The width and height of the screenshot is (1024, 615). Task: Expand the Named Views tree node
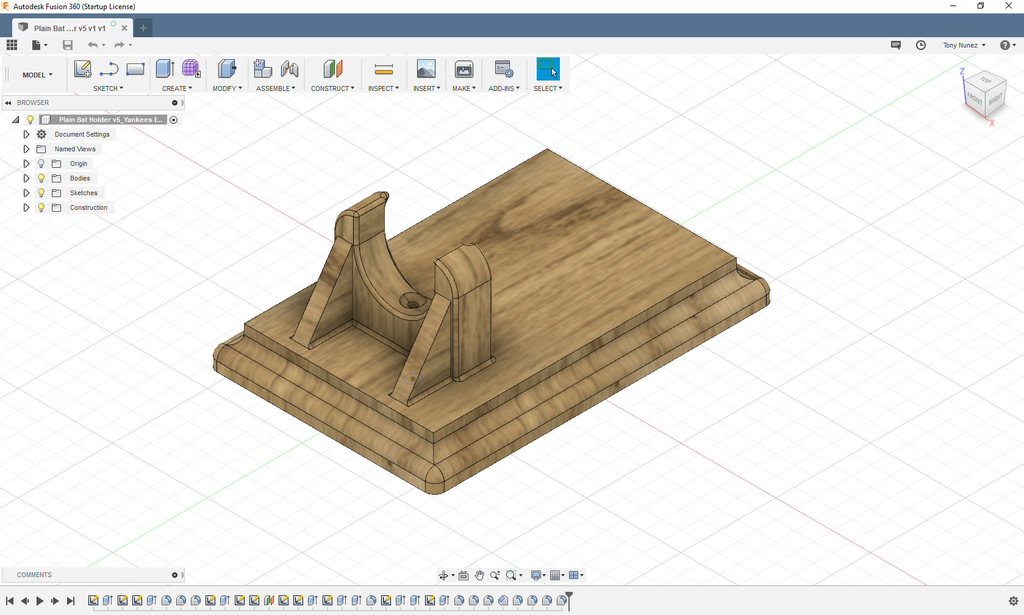[26, 149]
